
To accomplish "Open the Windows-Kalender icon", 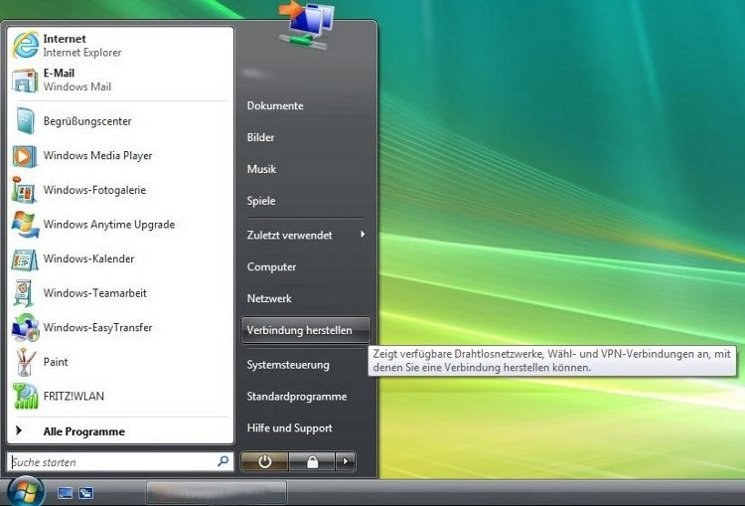I will [25, 259].
